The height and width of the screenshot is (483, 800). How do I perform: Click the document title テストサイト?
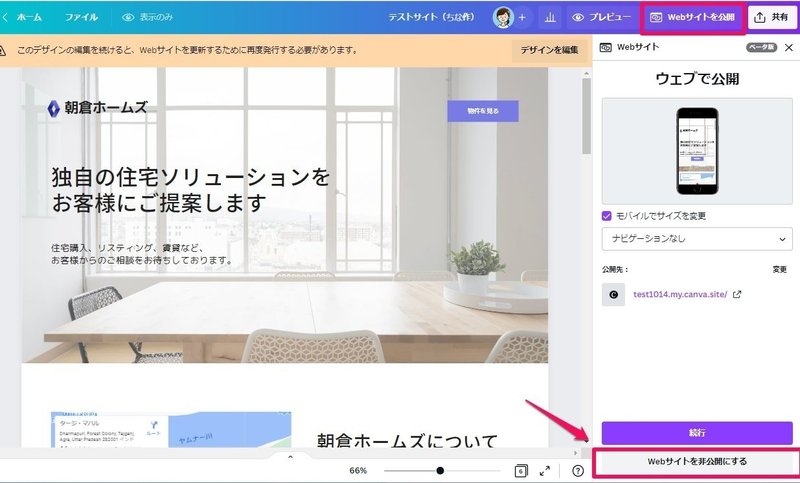click(431, 17)
